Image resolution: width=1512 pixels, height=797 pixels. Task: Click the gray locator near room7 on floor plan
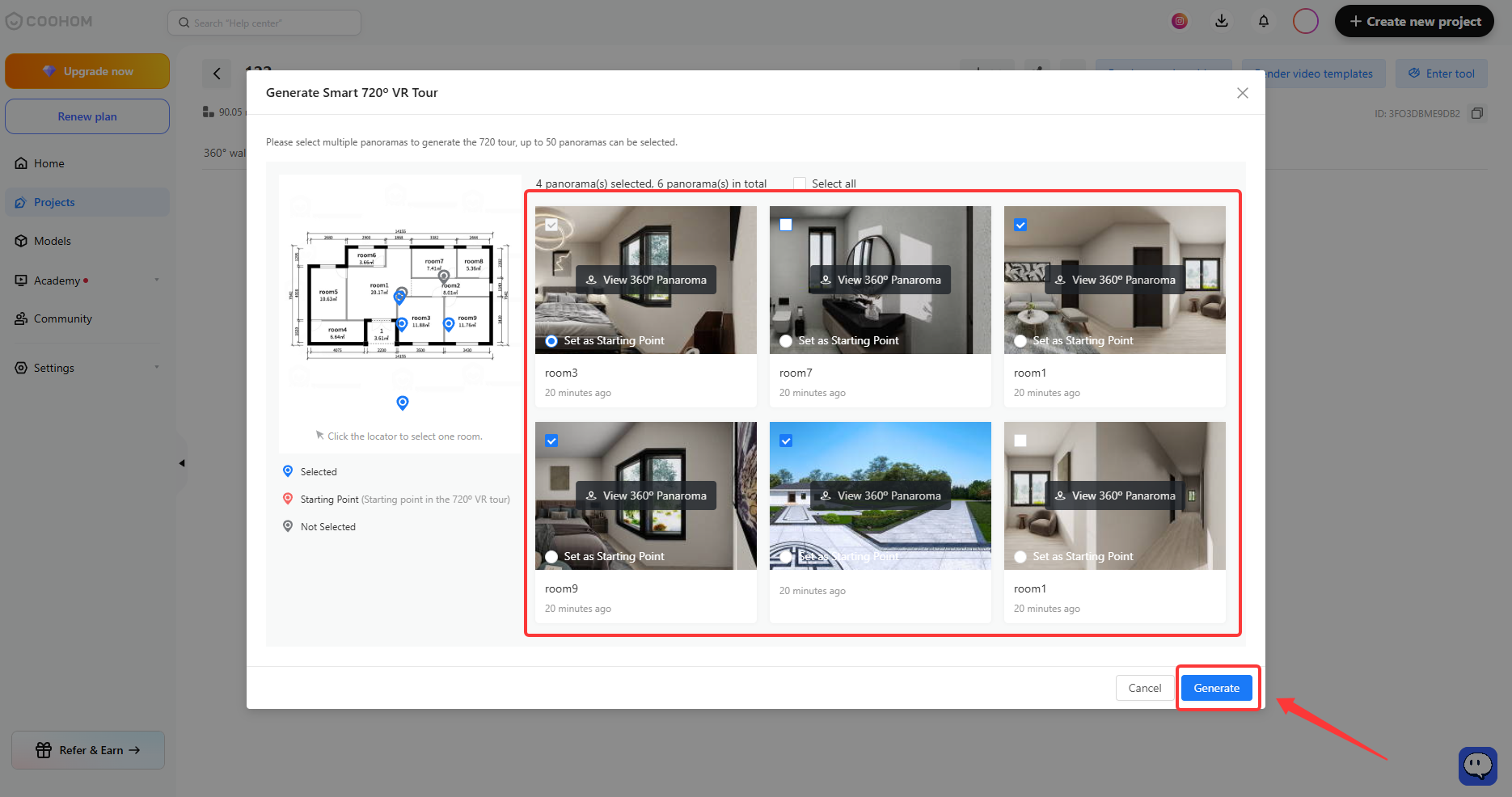(x=444, y=277)
